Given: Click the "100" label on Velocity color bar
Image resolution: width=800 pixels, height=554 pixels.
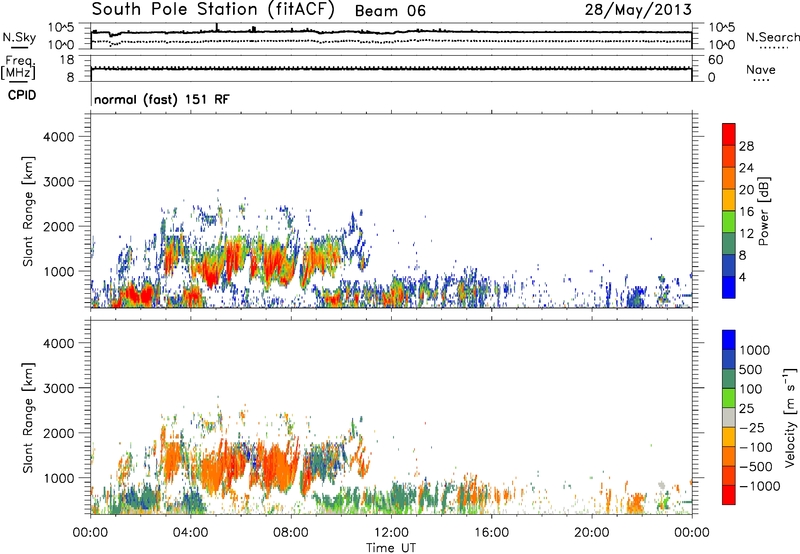Looking at the screenshot, I should [x=751, y=389].
